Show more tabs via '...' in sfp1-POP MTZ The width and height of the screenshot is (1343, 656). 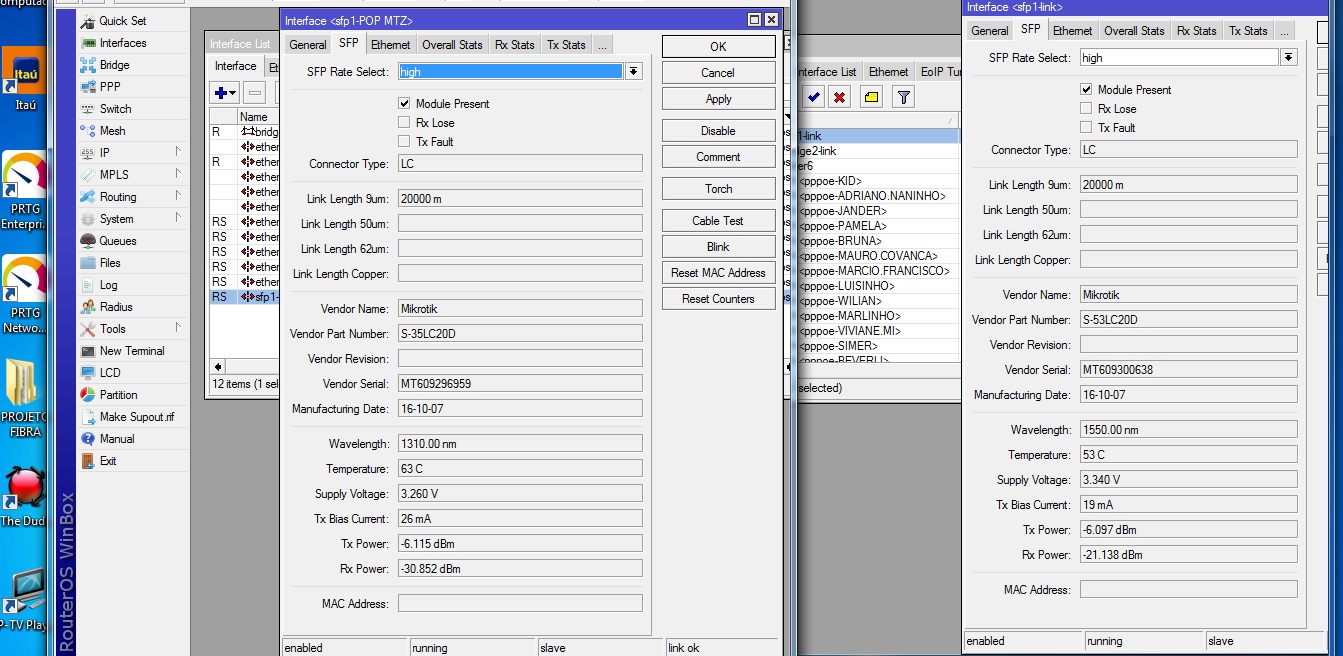[602, 45]
